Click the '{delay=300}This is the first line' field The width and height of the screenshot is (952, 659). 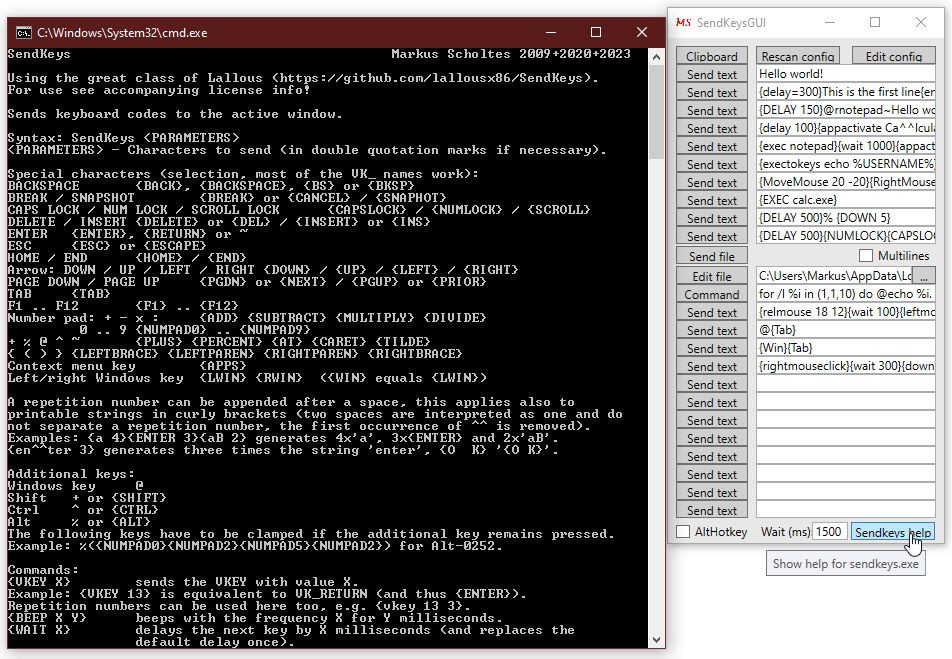pyautogui.click(x=845, y=92)
